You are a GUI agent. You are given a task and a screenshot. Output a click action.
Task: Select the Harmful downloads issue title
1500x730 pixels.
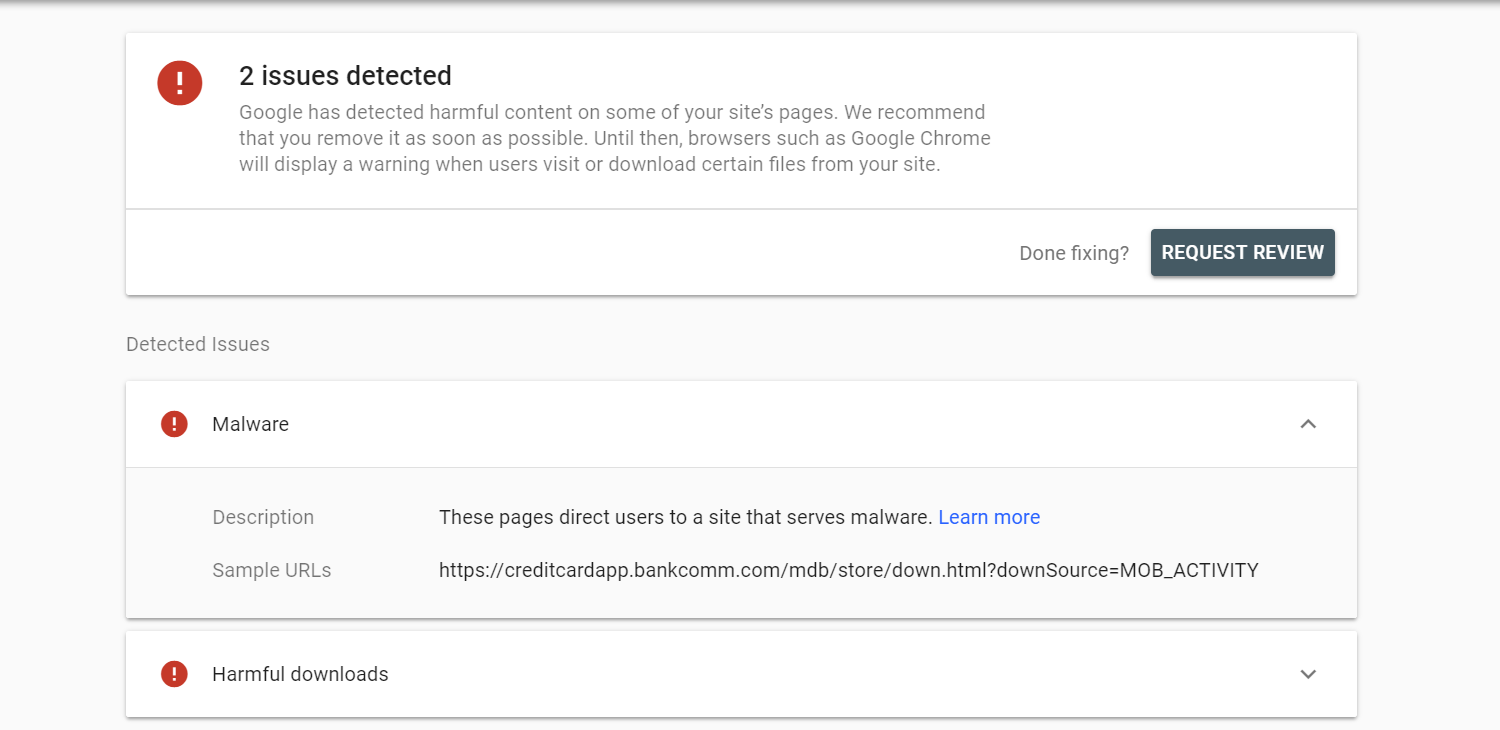(x=300, y=674)
